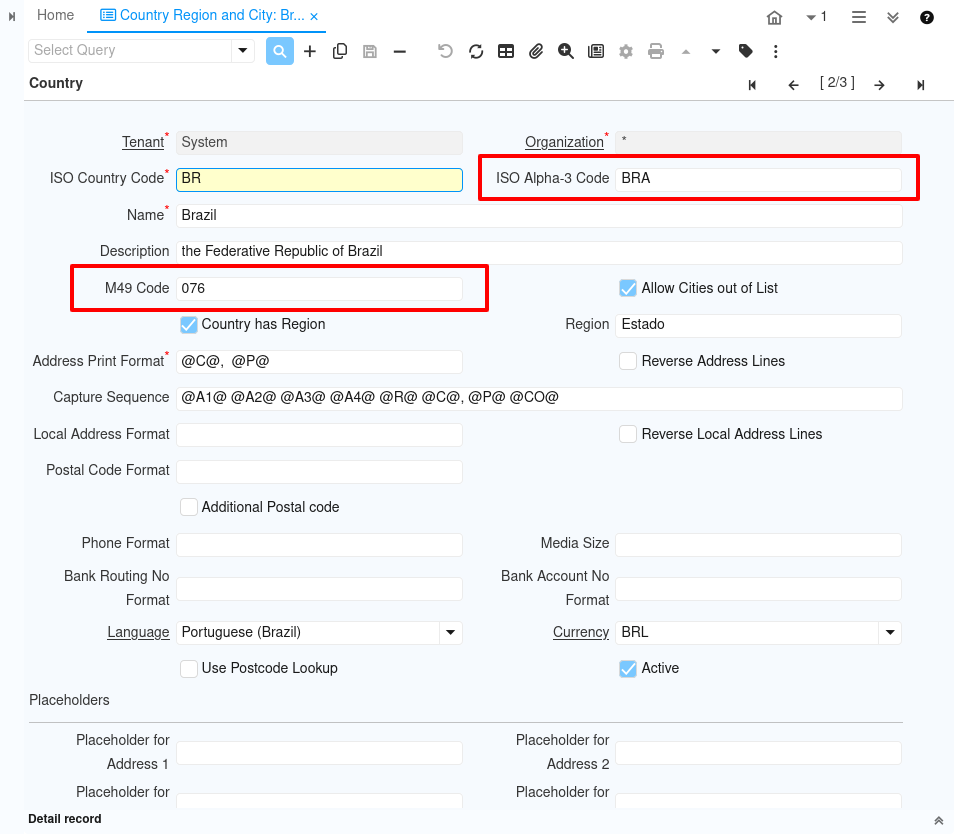This screenshot has height=834, width=954.
Task: Toggle grid view in the toolbar
Action: click(506, 51)
